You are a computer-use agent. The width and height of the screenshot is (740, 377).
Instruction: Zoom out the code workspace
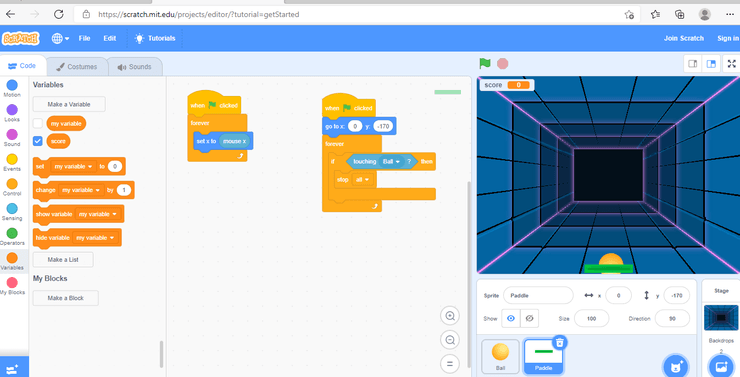(450, 340)
